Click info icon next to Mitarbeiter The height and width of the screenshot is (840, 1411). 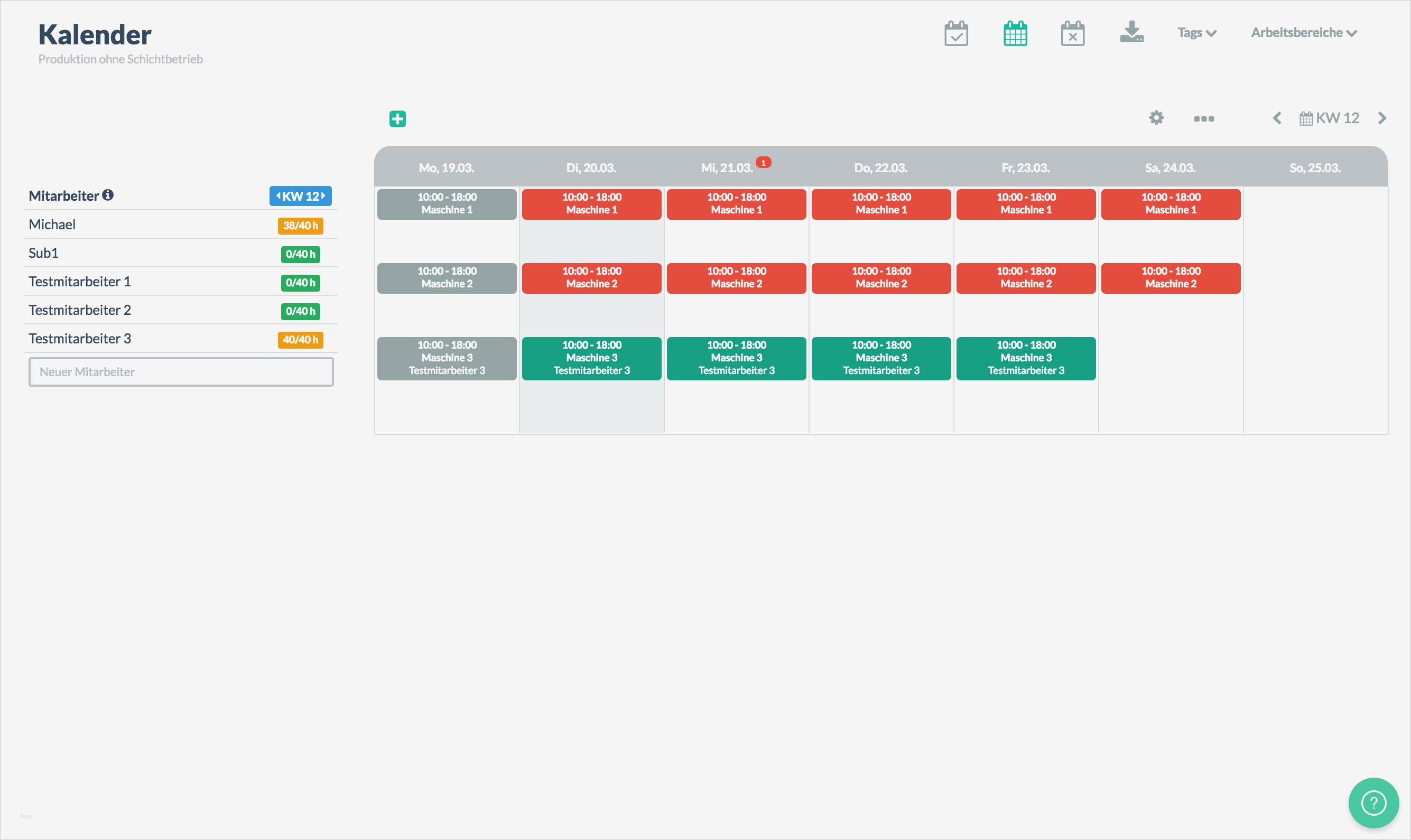tap(108, 195)
